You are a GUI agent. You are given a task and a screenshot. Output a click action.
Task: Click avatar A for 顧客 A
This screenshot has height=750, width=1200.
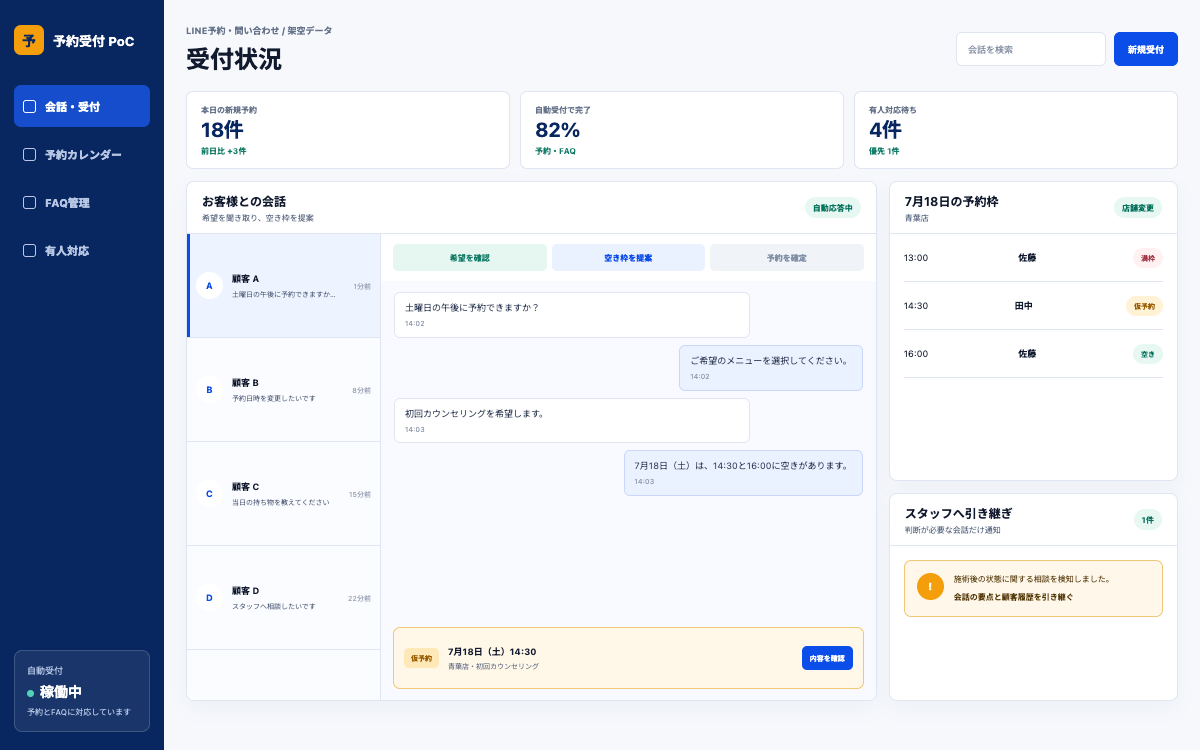click(209, 286)
